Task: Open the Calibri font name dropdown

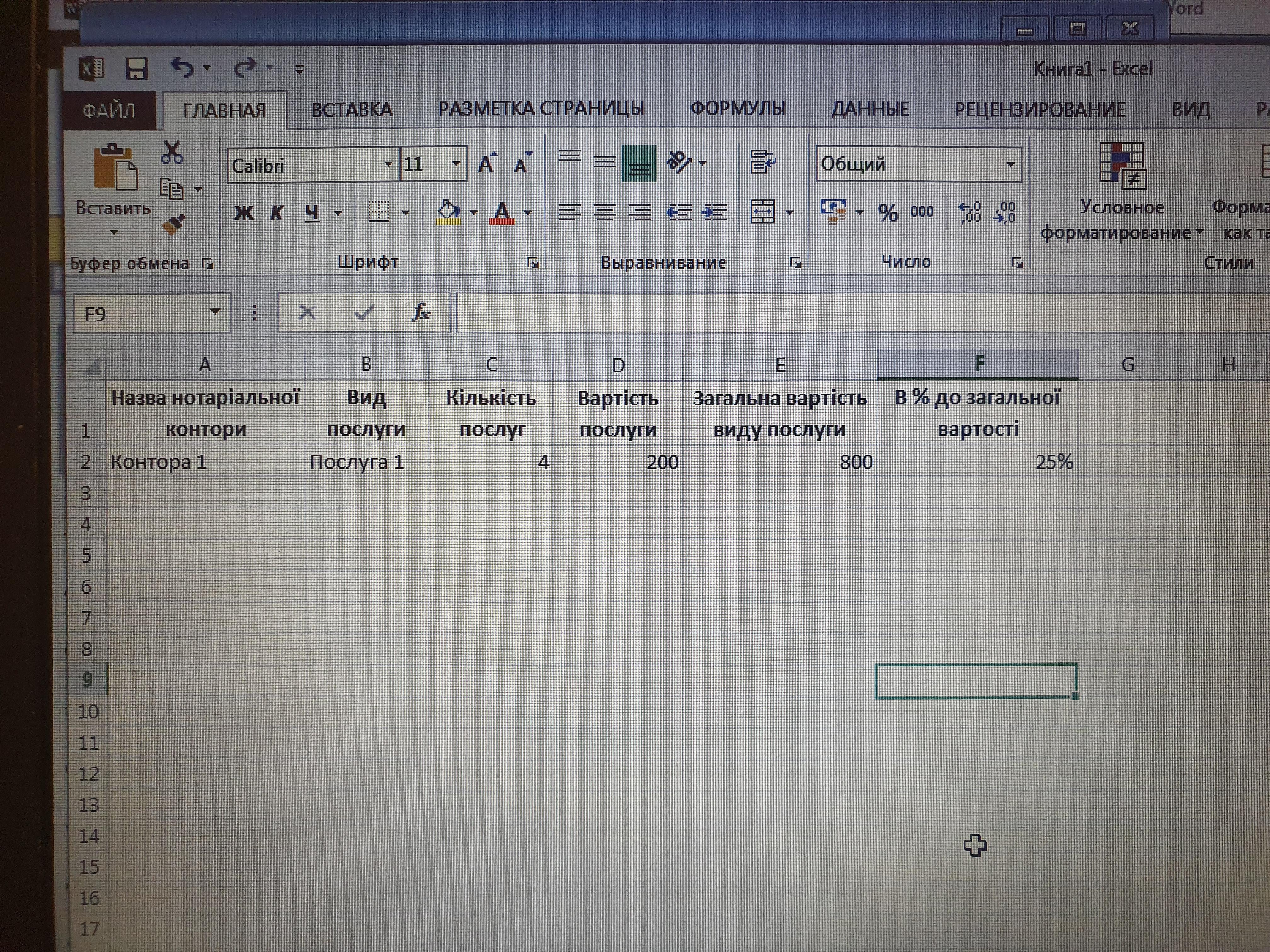Action: coord(388,165)
